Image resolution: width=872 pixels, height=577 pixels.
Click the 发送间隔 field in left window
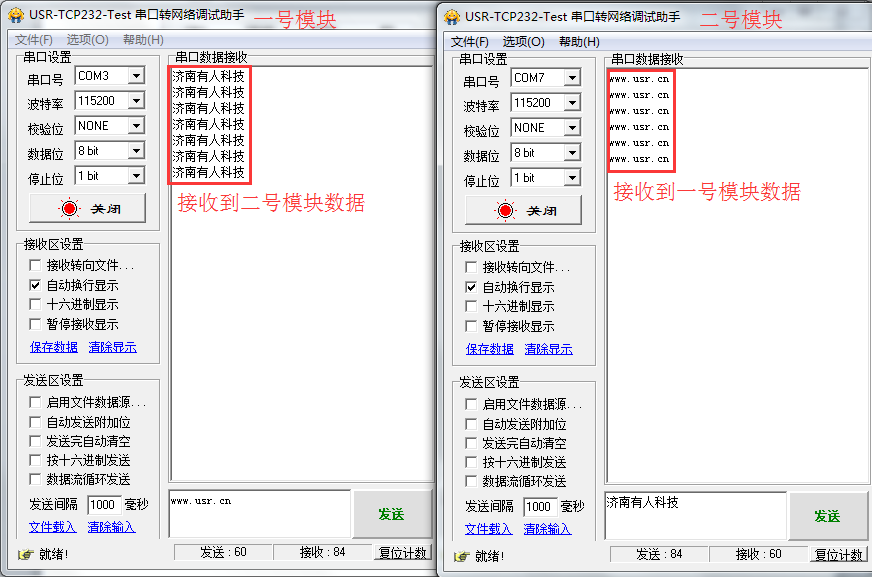(x=104, y=505)
